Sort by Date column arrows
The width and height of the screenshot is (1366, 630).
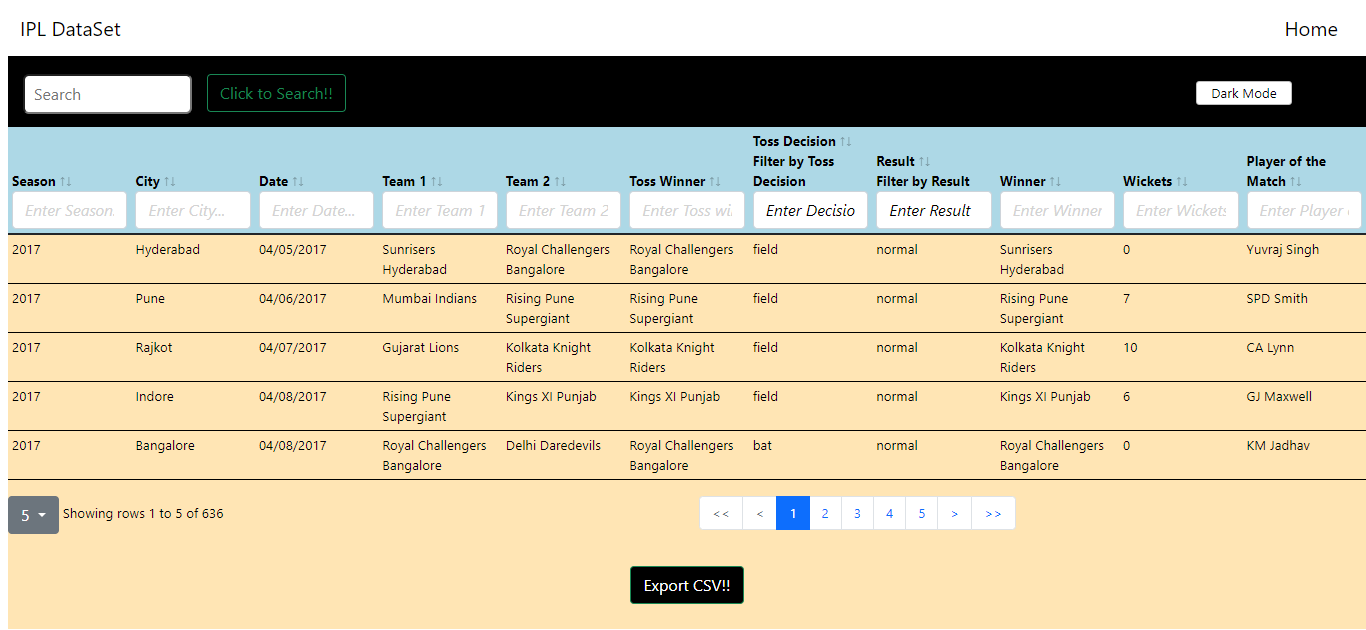coord(298,182)
